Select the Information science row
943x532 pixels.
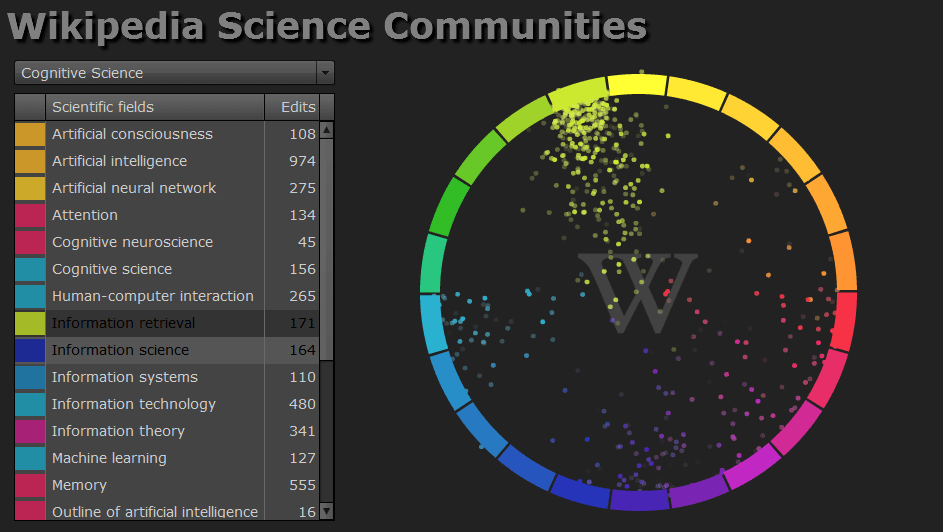tap(167, 350)
